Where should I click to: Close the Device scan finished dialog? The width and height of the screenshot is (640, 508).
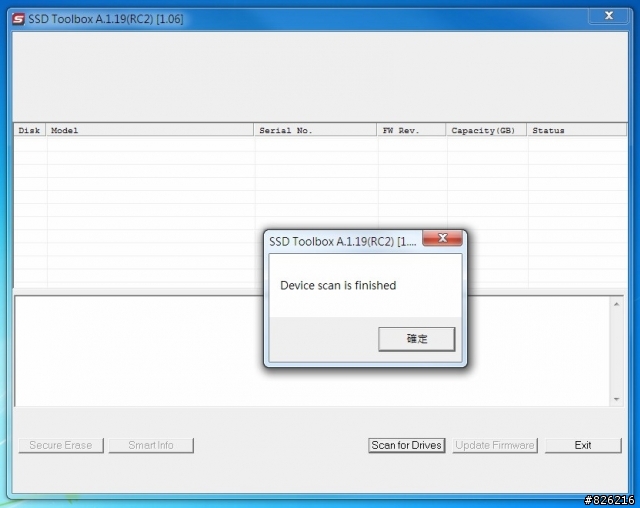(442, 238)
